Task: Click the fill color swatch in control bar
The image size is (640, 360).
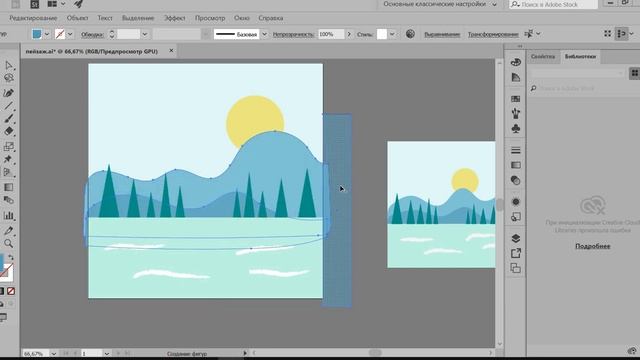Action: (x=37, y=34)
